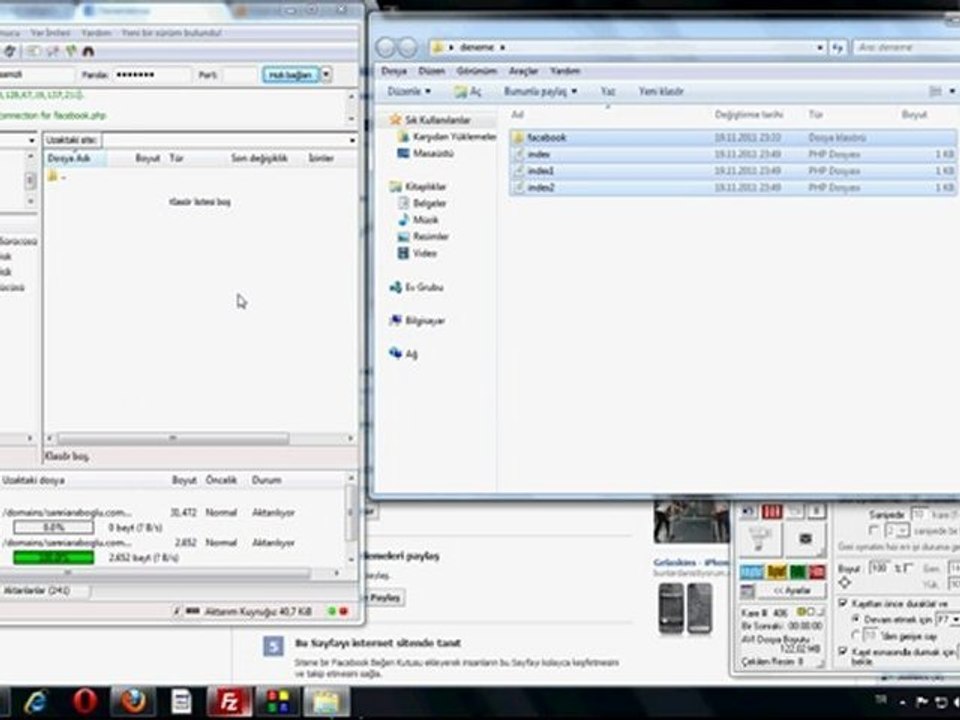This screenshot has height=720, width=960.
Task: Open FileZilla Yardım menu
Action: 96,32
